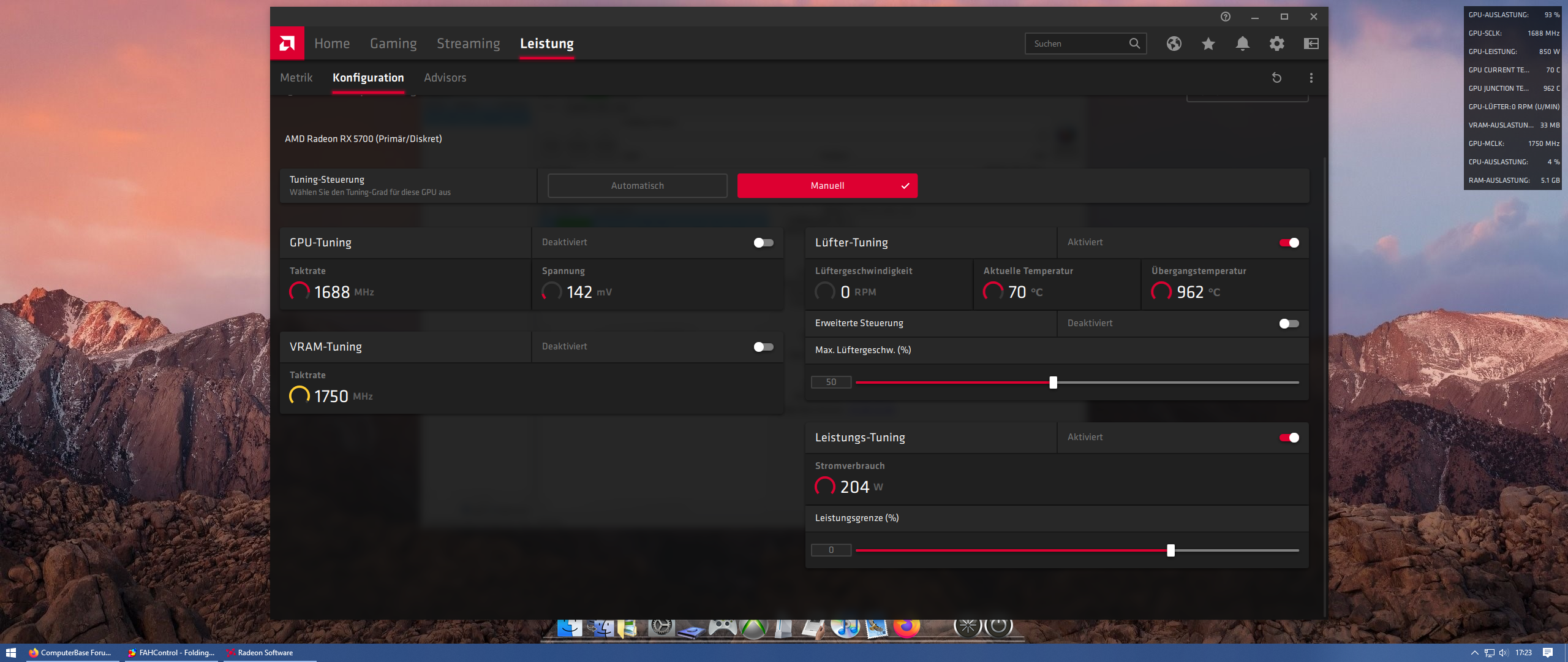Click the Max. Lüftergeschw. slider handle
Viewport: 1568px width, 662px height.
1053,382
